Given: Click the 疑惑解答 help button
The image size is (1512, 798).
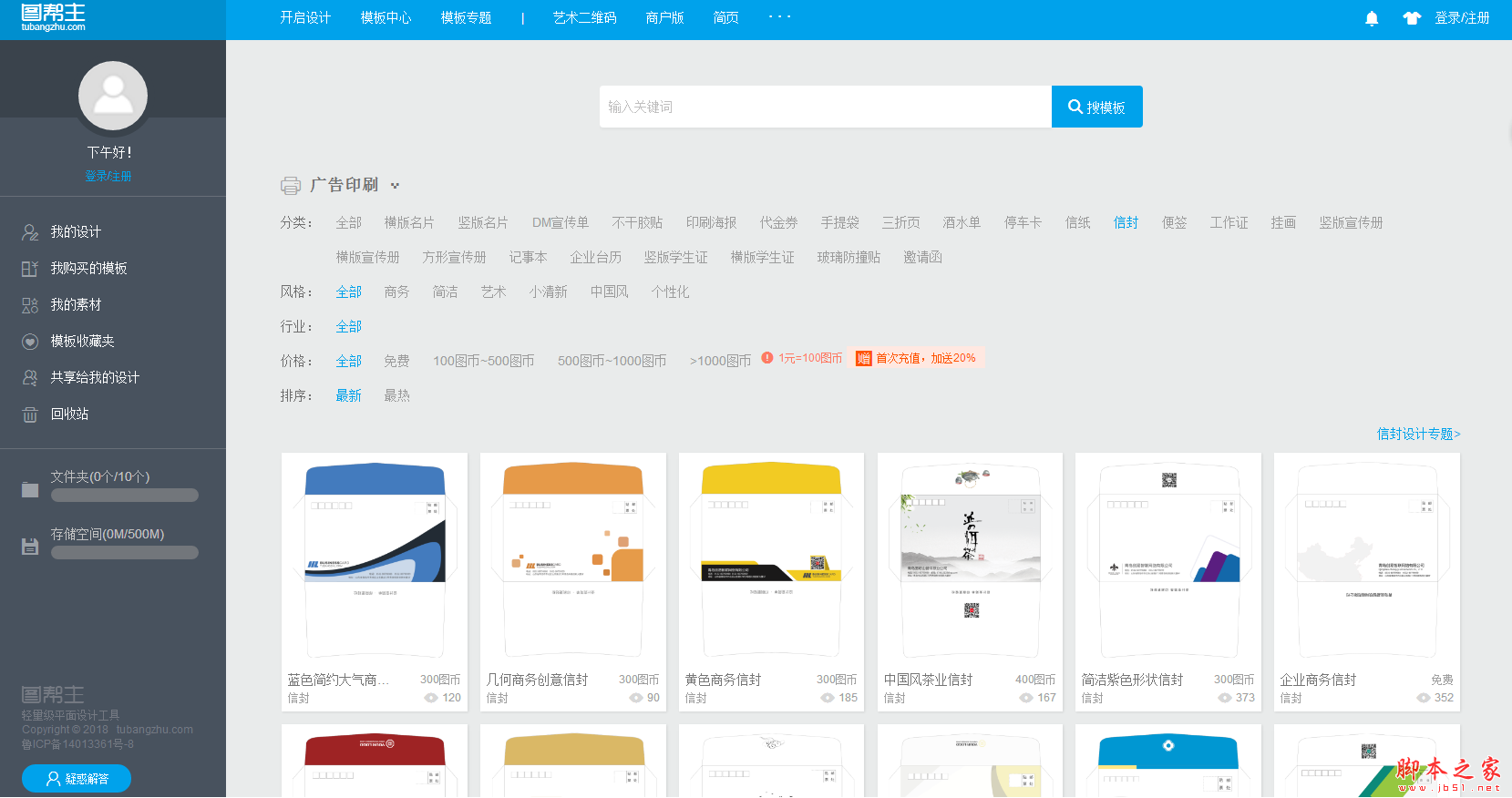Looking at the screenshot, I should pos(77,779).
